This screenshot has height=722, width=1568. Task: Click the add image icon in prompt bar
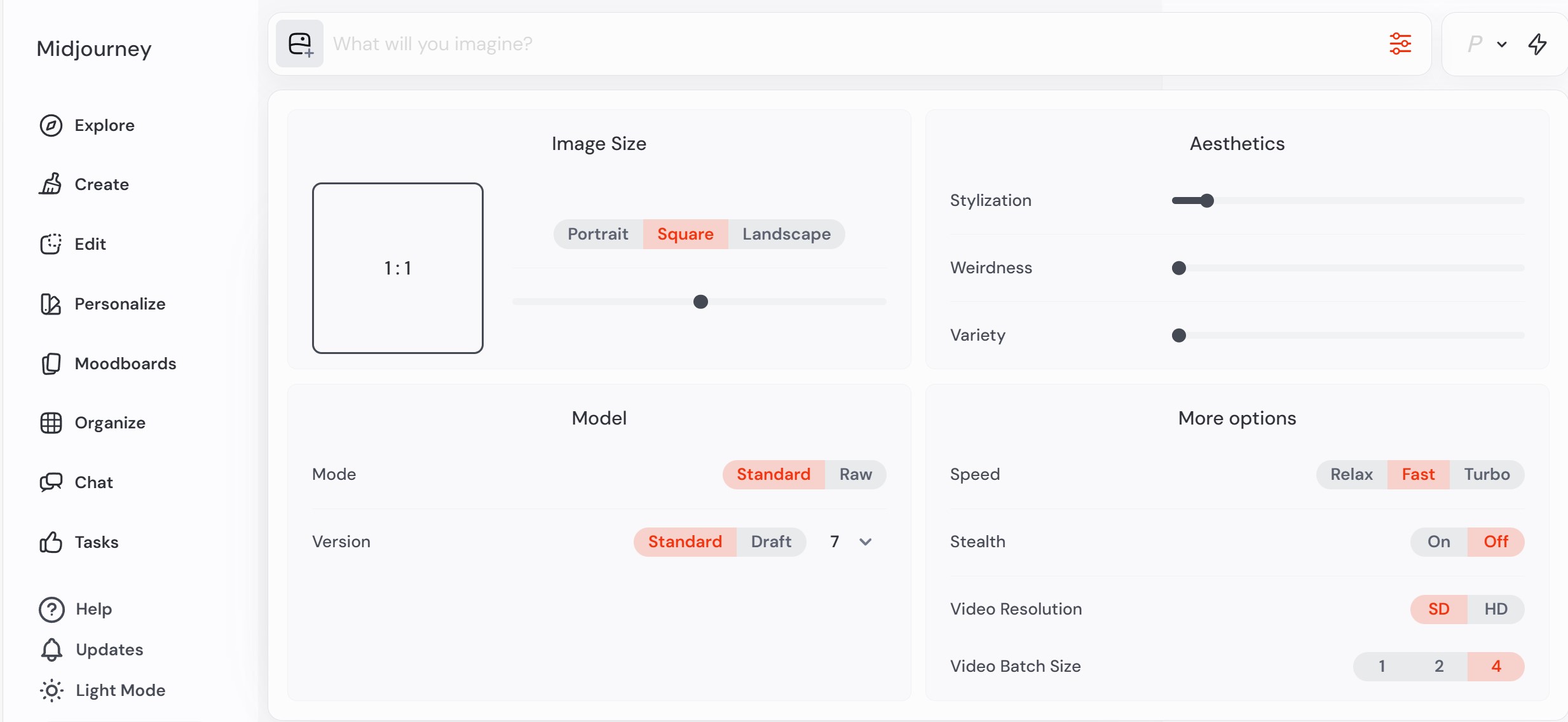pyautogui.click(x=300, y=44)
